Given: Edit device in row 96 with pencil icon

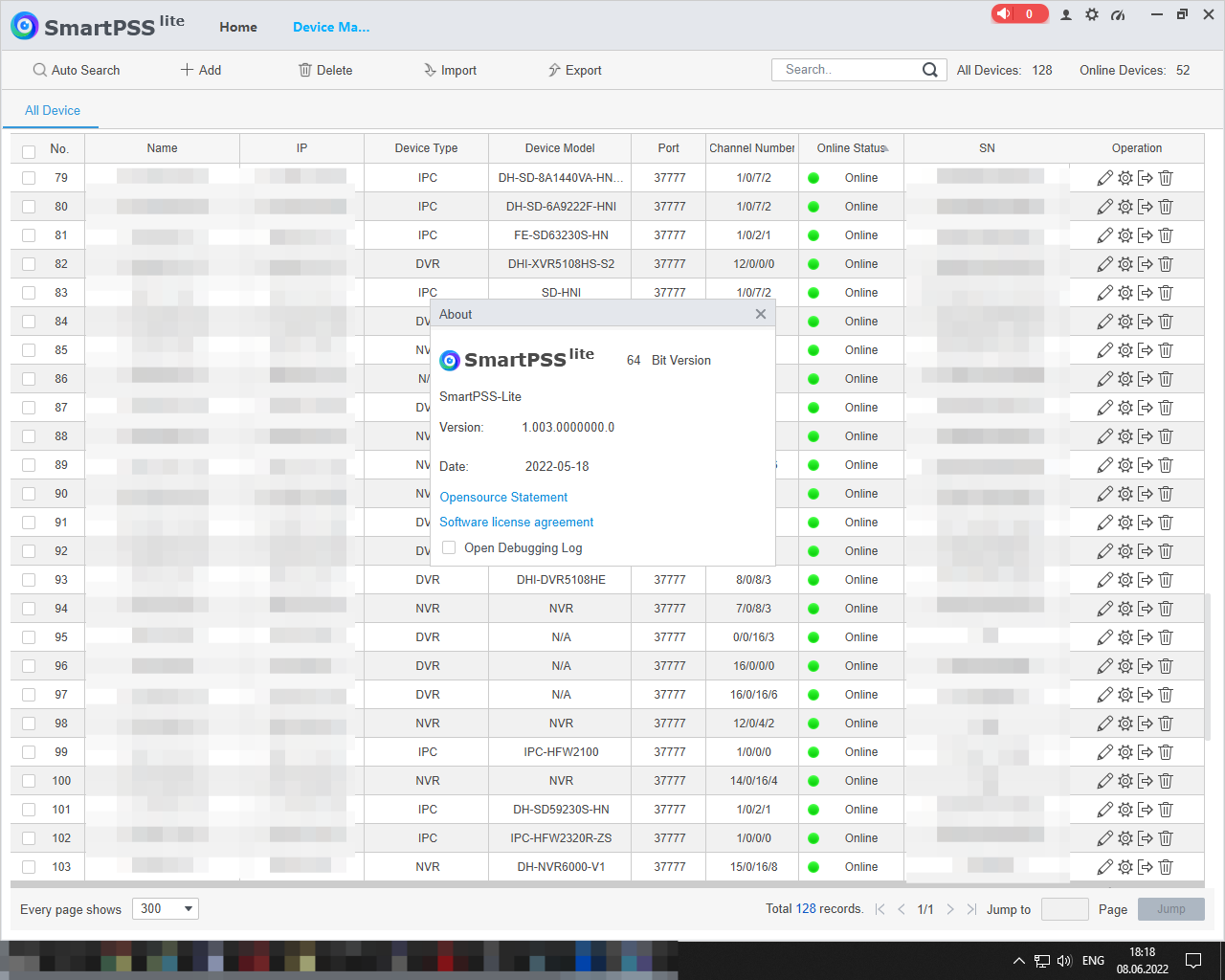Looking at the screenshot, I should point(1104,666).
